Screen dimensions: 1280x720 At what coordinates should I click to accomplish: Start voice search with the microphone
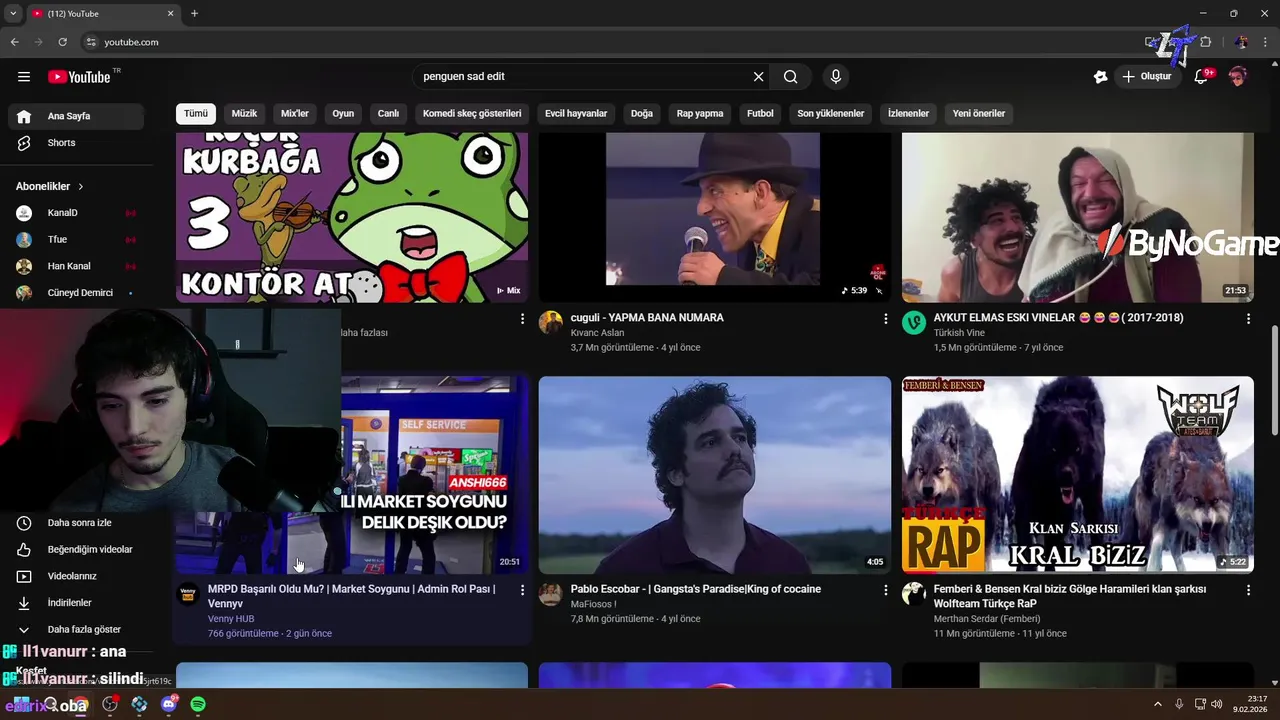(x=836, y=77)
